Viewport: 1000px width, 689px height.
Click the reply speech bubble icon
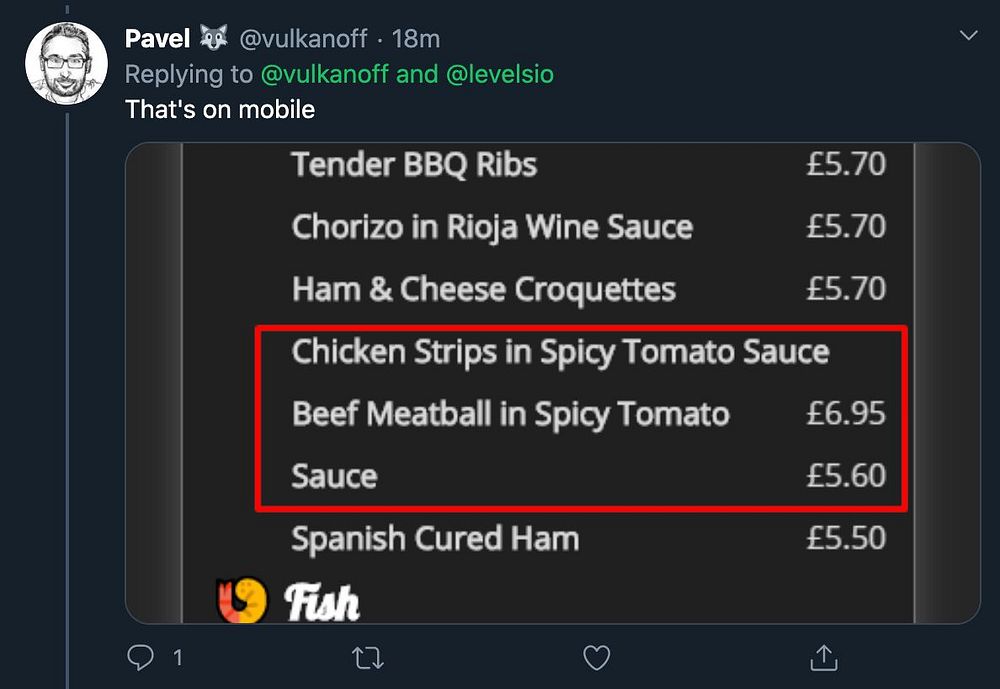click(x=141, y=657)
